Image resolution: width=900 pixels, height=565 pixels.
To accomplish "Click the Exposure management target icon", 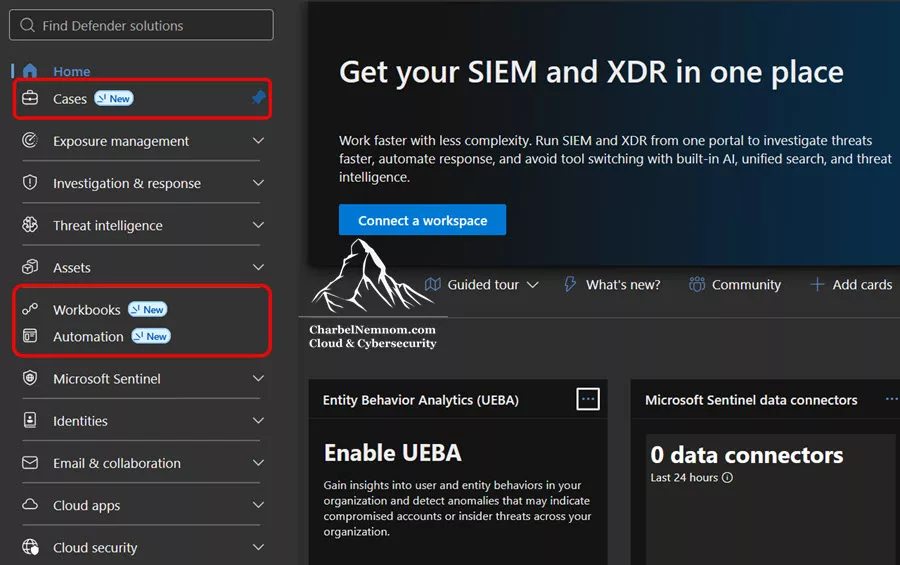I will point(30,140).
